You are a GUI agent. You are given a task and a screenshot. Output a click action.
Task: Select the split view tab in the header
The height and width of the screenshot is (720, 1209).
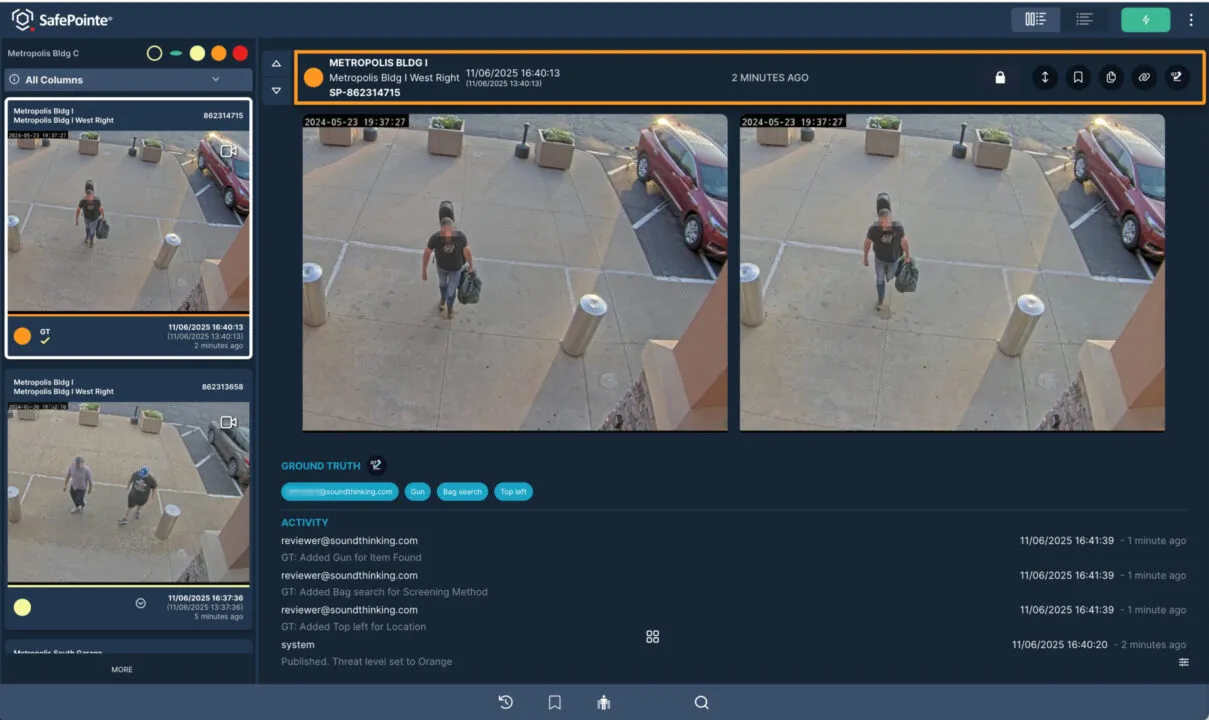click(x=1036, y=19)
